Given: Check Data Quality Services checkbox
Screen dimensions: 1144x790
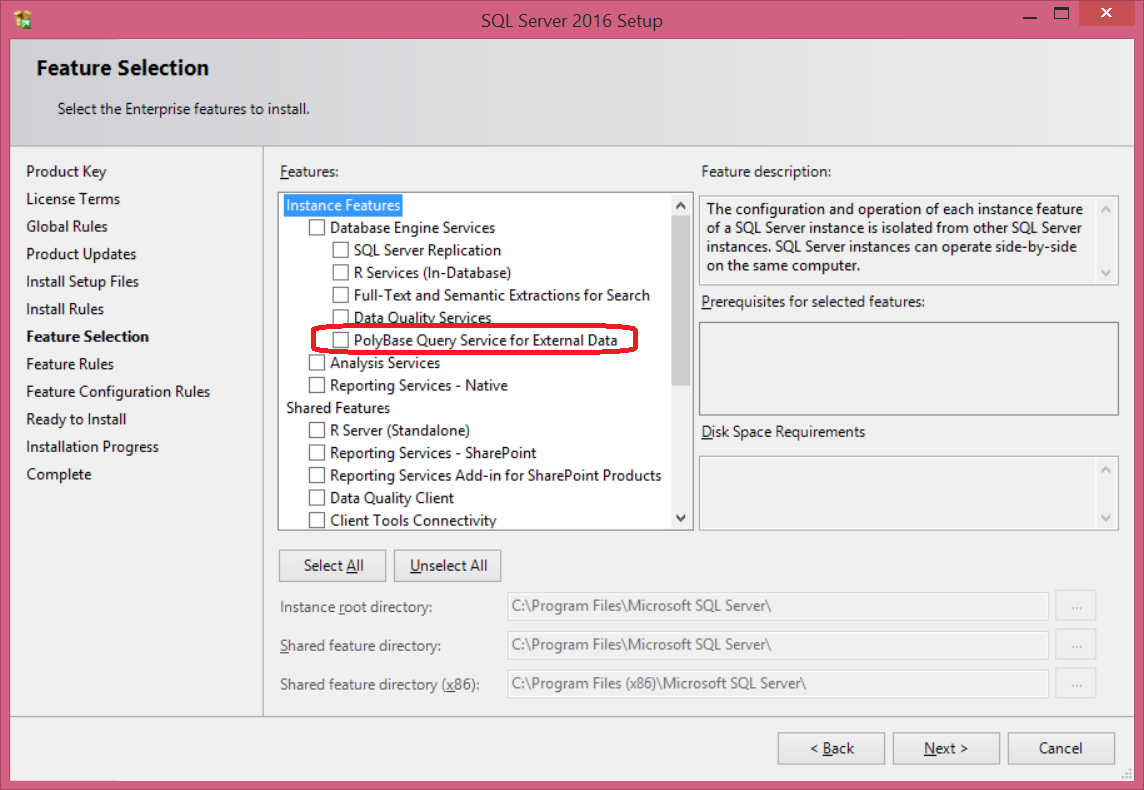Looking at the screenshot, I should point(340,317).
